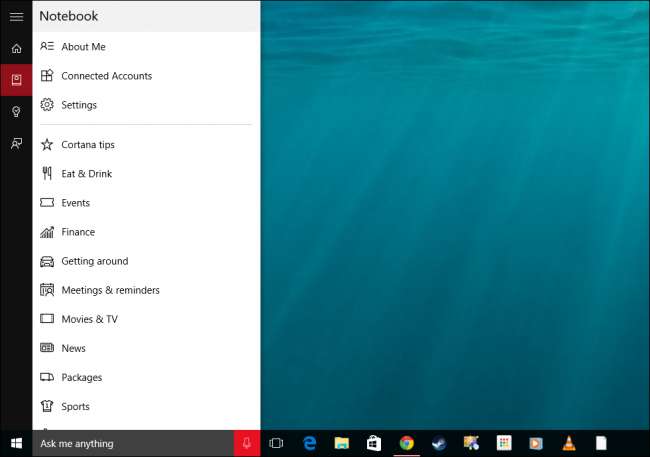Image resolution: width=650 pixels, height=457 pixels.
Task: Open Connected Accounts
Action: point(106,76)
